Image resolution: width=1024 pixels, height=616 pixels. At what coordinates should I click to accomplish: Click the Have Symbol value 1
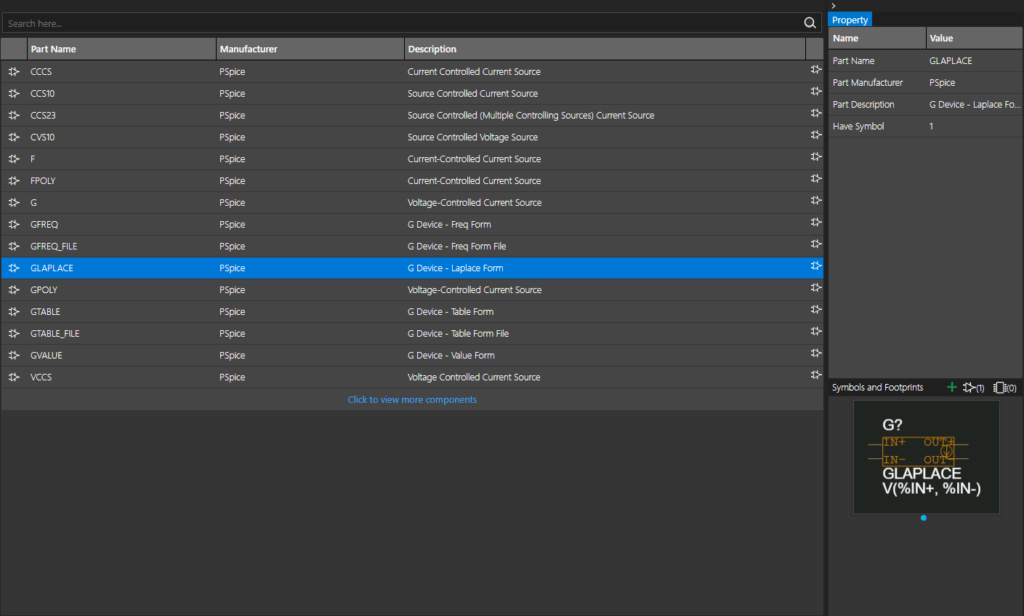coord(931,126)
